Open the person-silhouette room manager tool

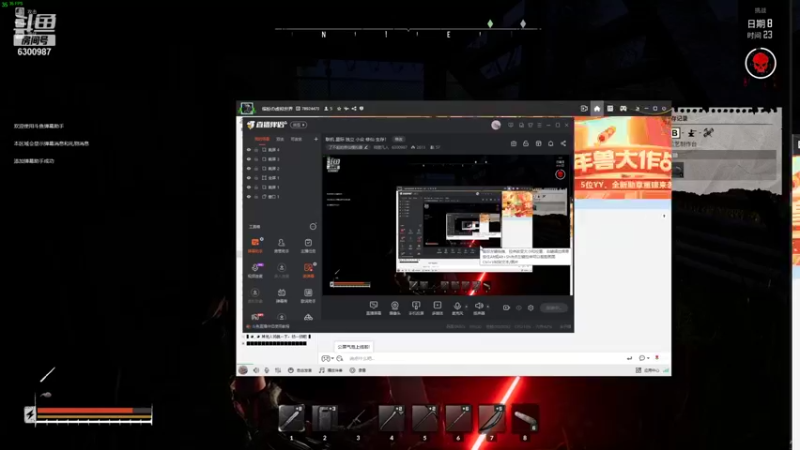(281, 245)
